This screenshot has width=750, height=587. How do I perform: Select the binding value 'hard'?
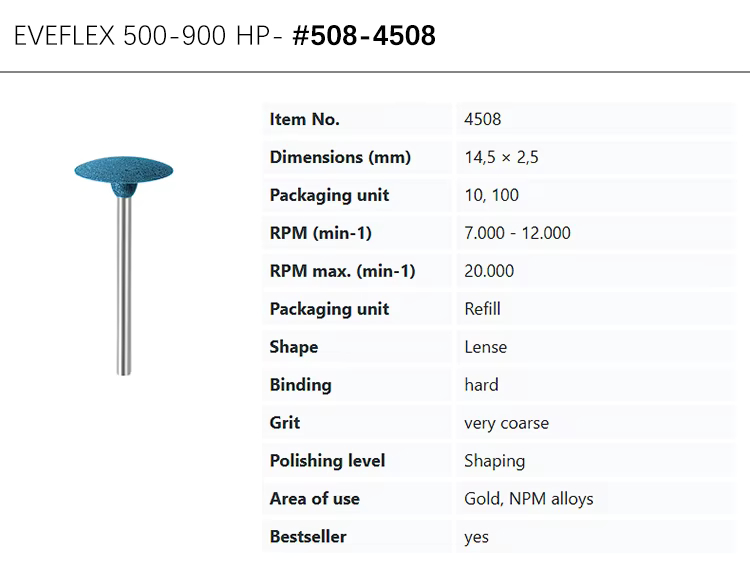coord(481,385)
